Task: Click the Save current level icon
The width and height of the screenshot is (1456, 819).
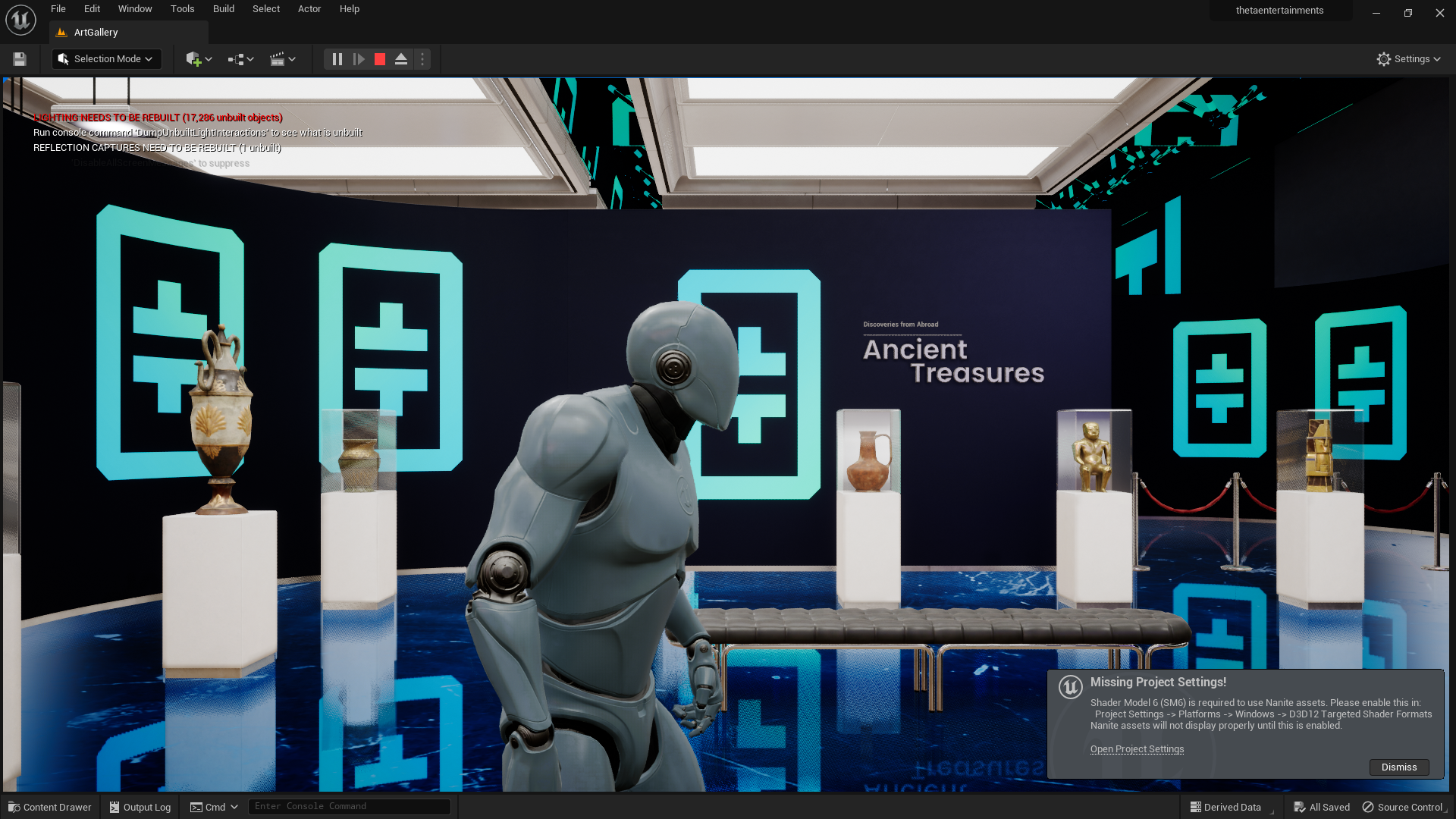Action: pos(20,59)
